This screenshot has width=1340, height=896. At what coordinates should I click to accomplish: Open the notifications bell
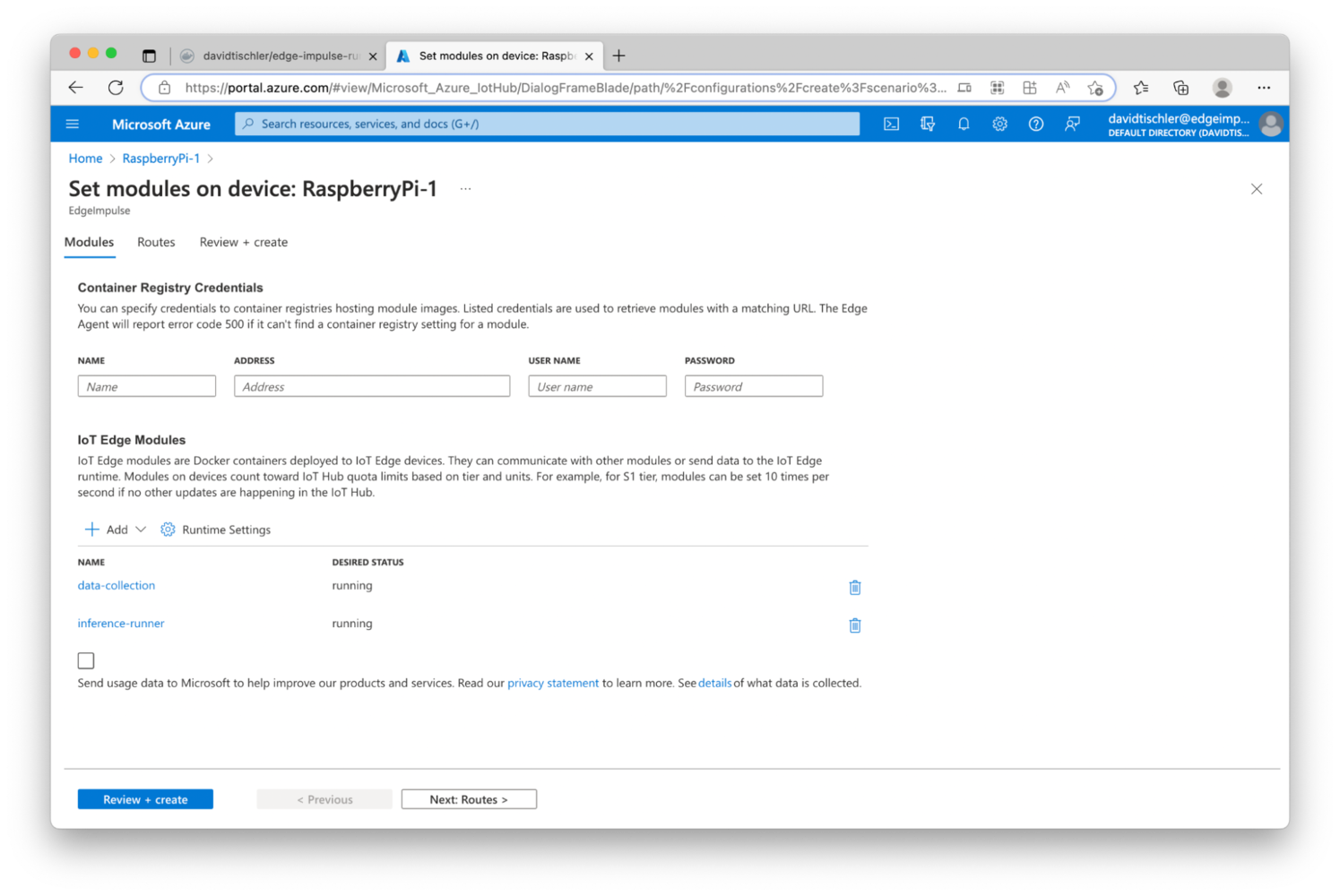pos(964,124)
